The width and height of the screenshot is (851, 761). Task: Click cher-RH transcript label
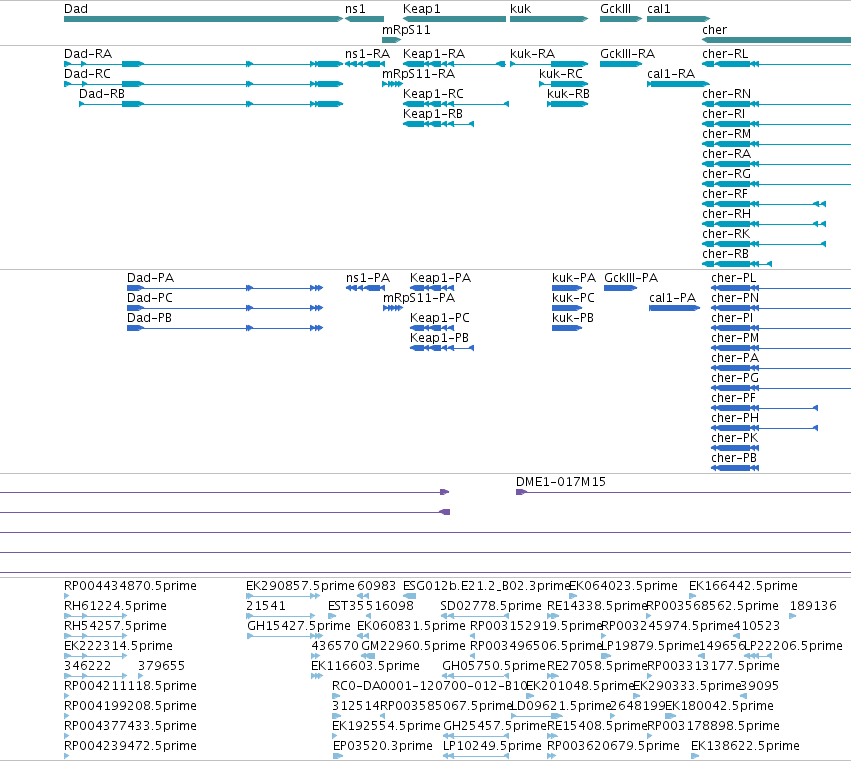click(x=727, y=214)
